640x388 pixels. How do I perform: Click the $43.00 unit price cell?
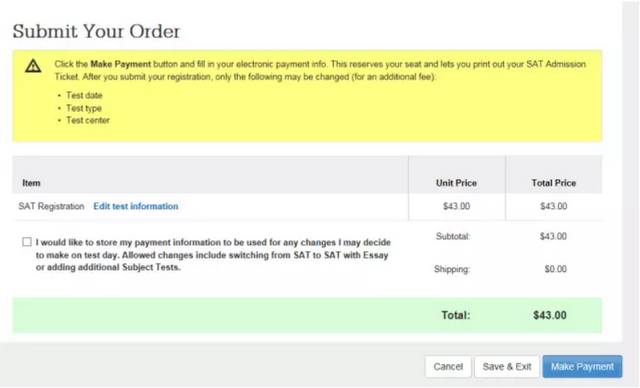click(x=457, y=206)
